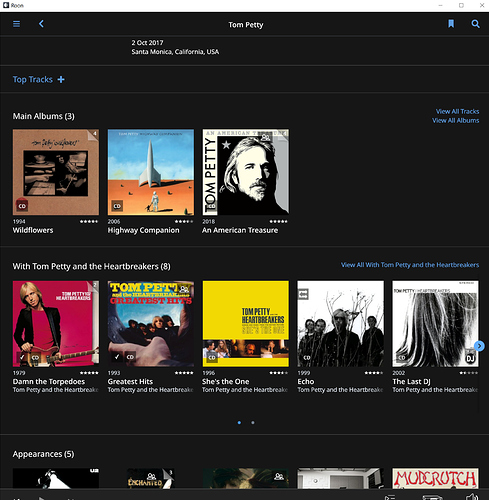Go to second Heartbreakers carousel page dot
Image resolution: width=489 pixels, height=500 pixels.
pos(253,423)
